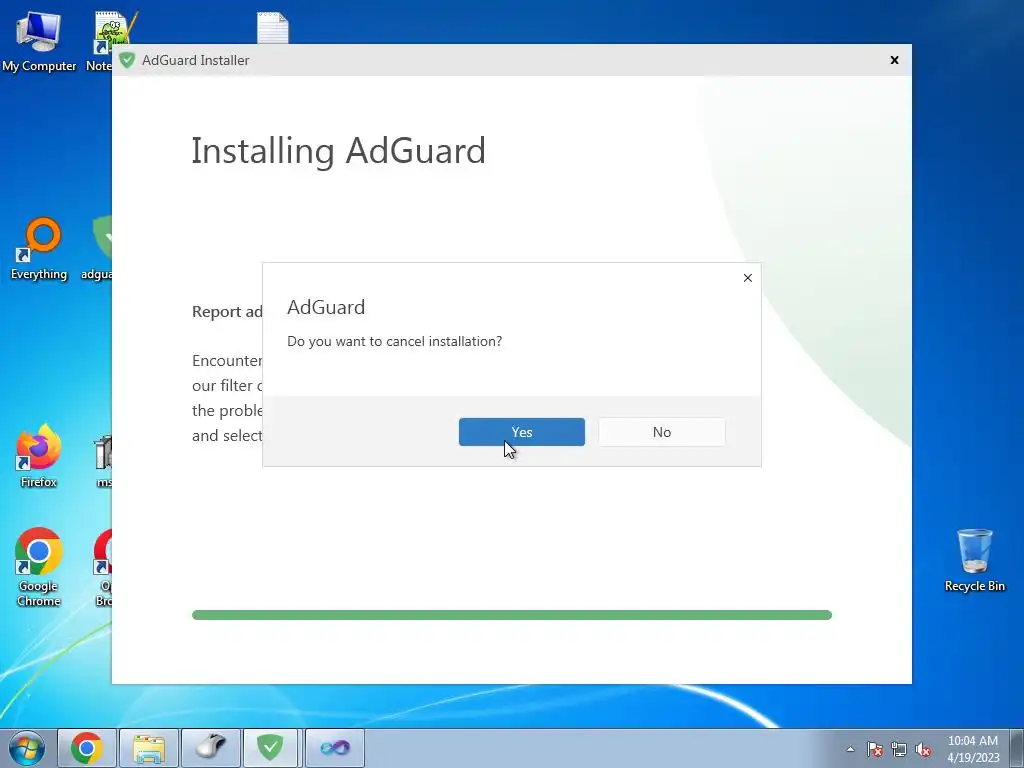Show hidden system tray icons
This screenshot has height=768, width=1024.
pos(850,749)
